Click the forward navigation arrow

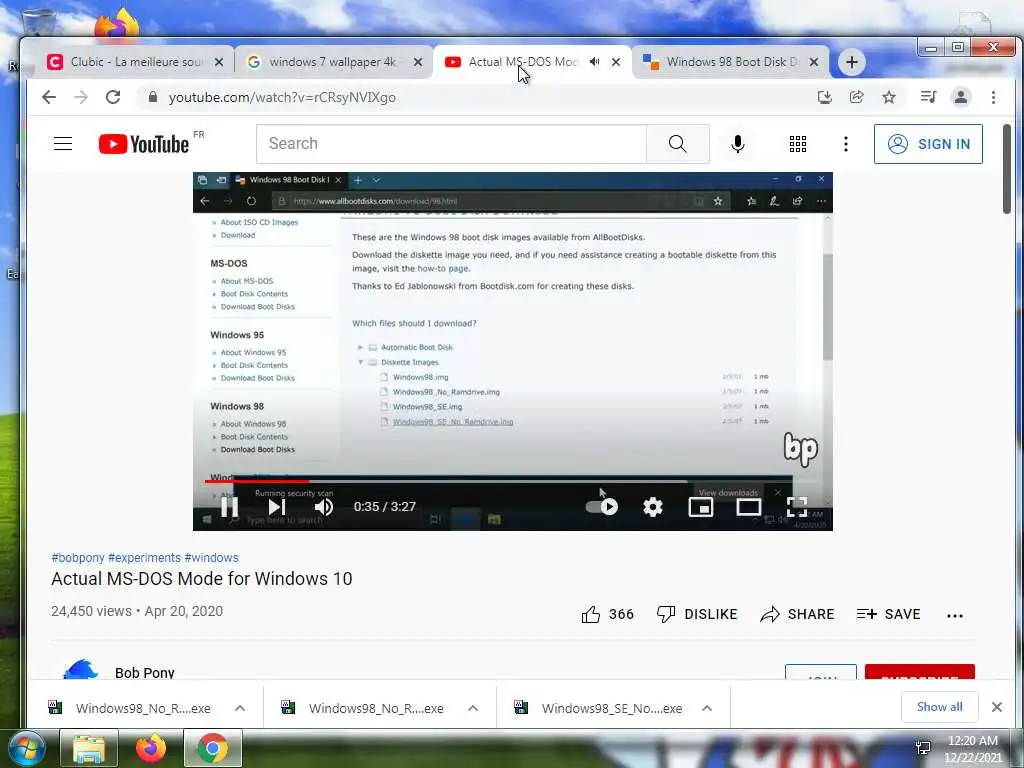pos(81,97)
